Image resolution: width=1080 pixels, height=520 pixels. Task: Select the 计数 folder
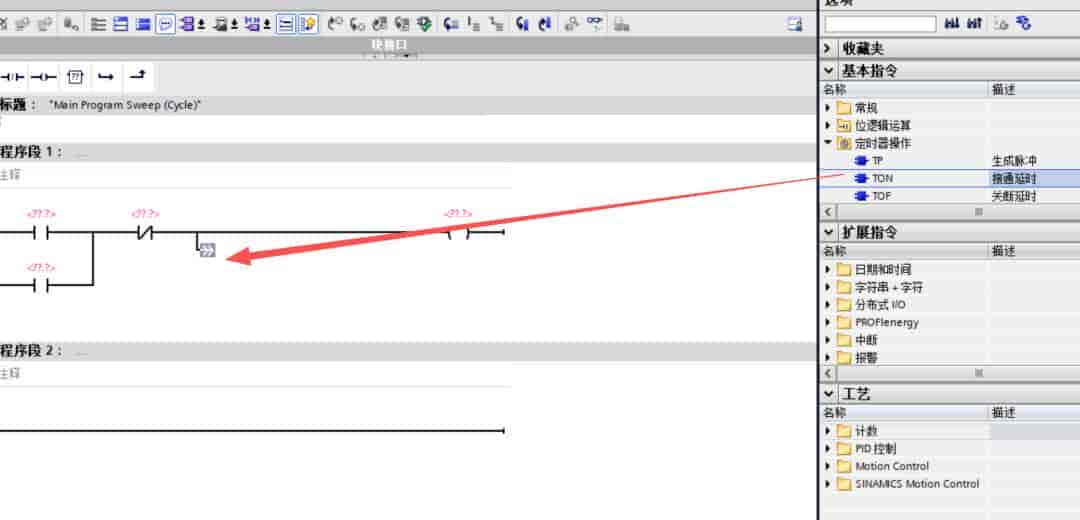866,431
